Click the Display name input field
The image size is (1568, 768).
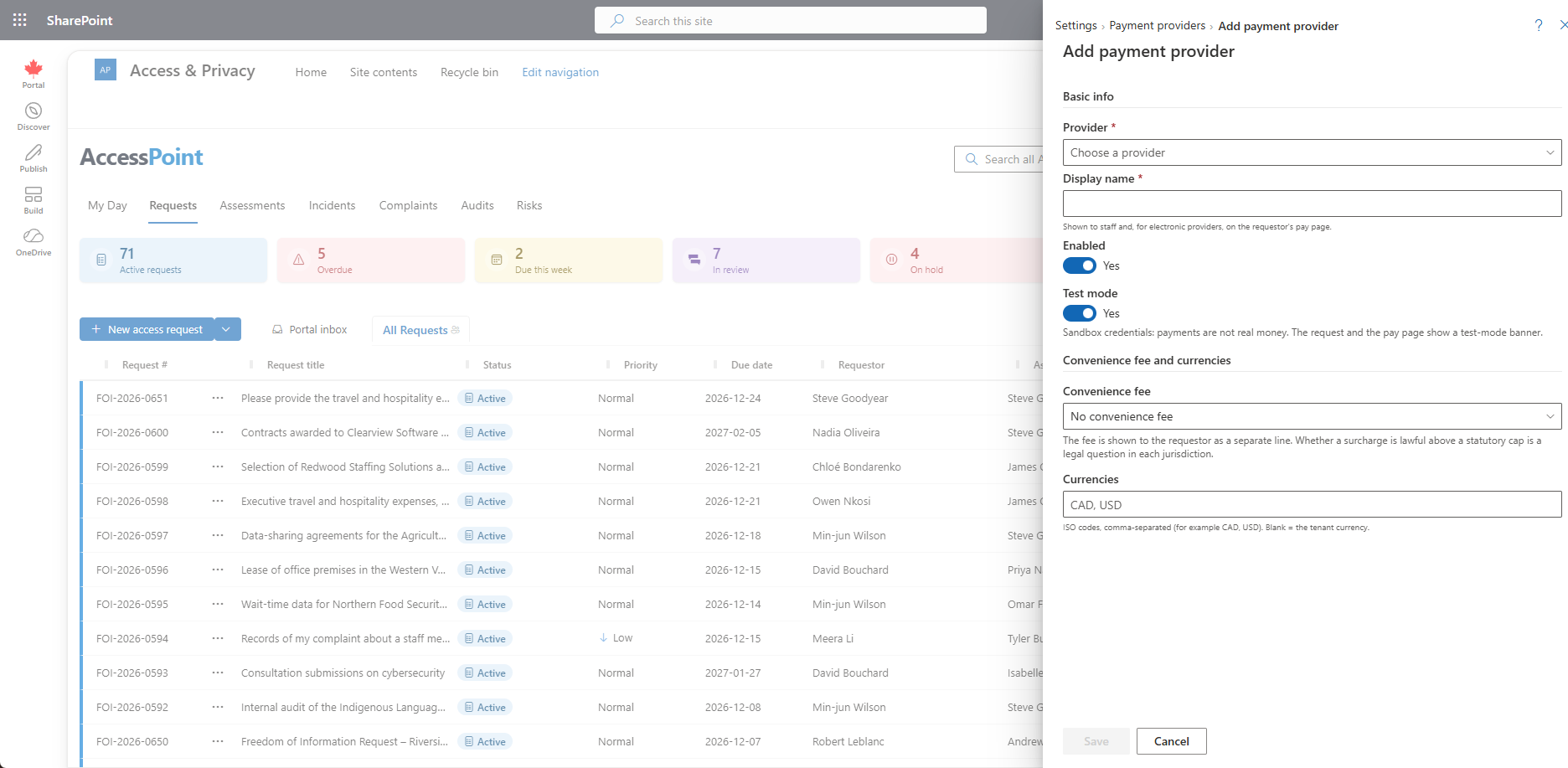(1312, 204)
